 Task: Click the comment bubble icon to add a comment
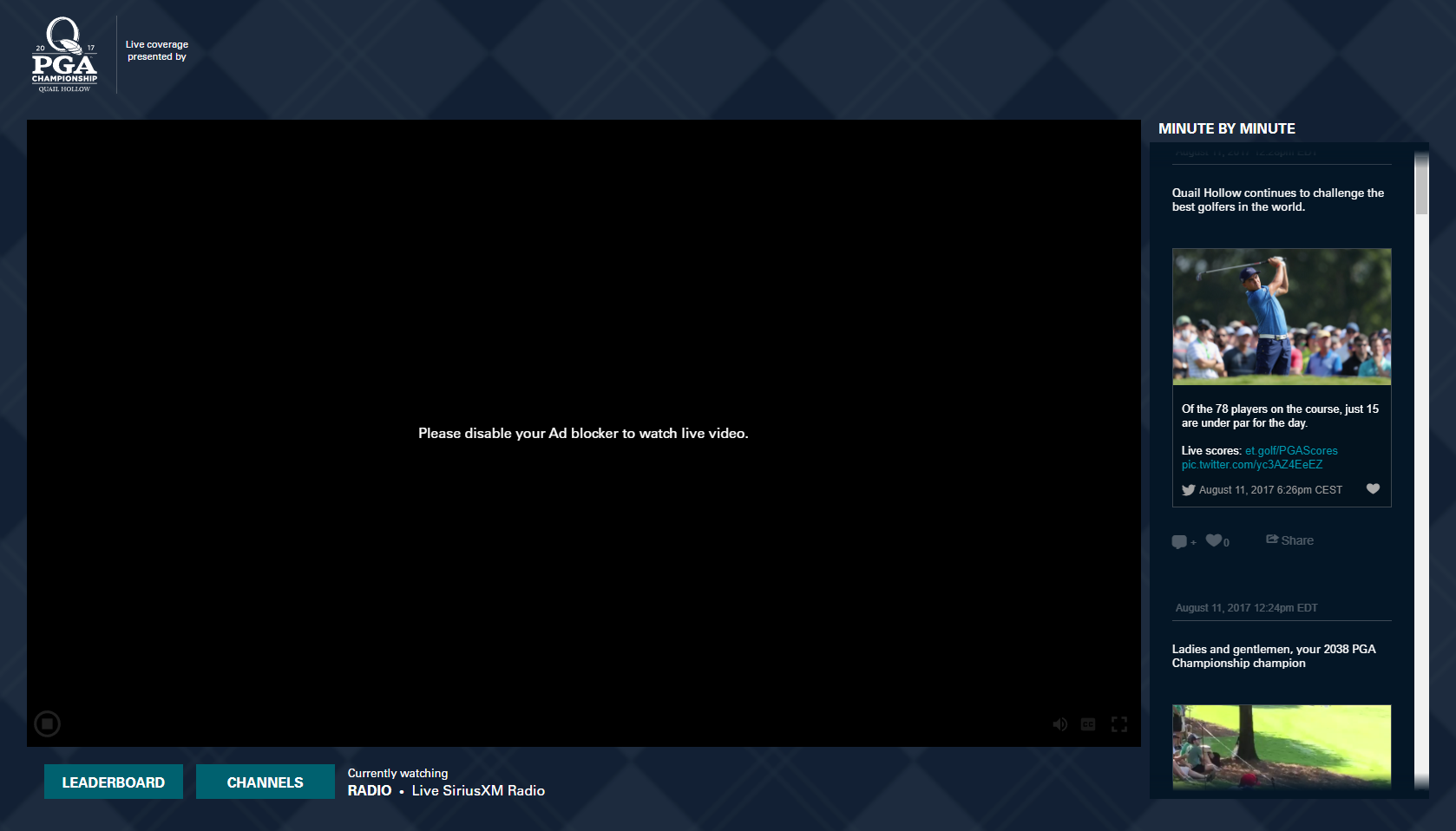(1180, 540)
